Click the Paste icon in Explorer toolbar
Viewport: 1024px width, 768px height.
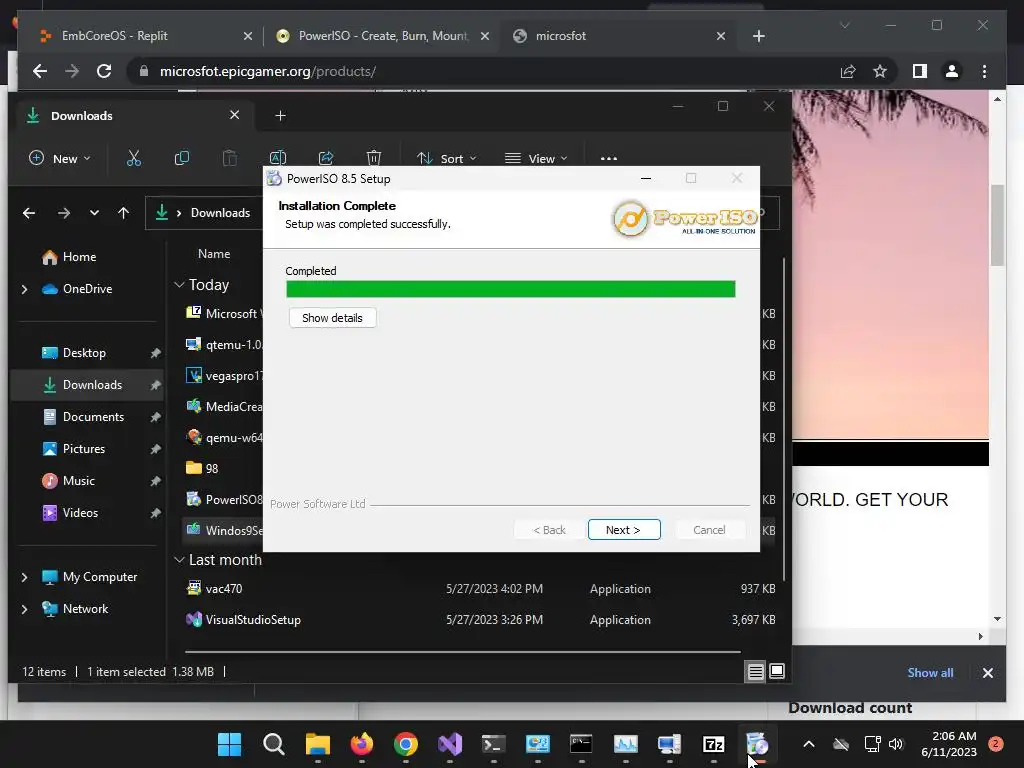click(229, 158)
